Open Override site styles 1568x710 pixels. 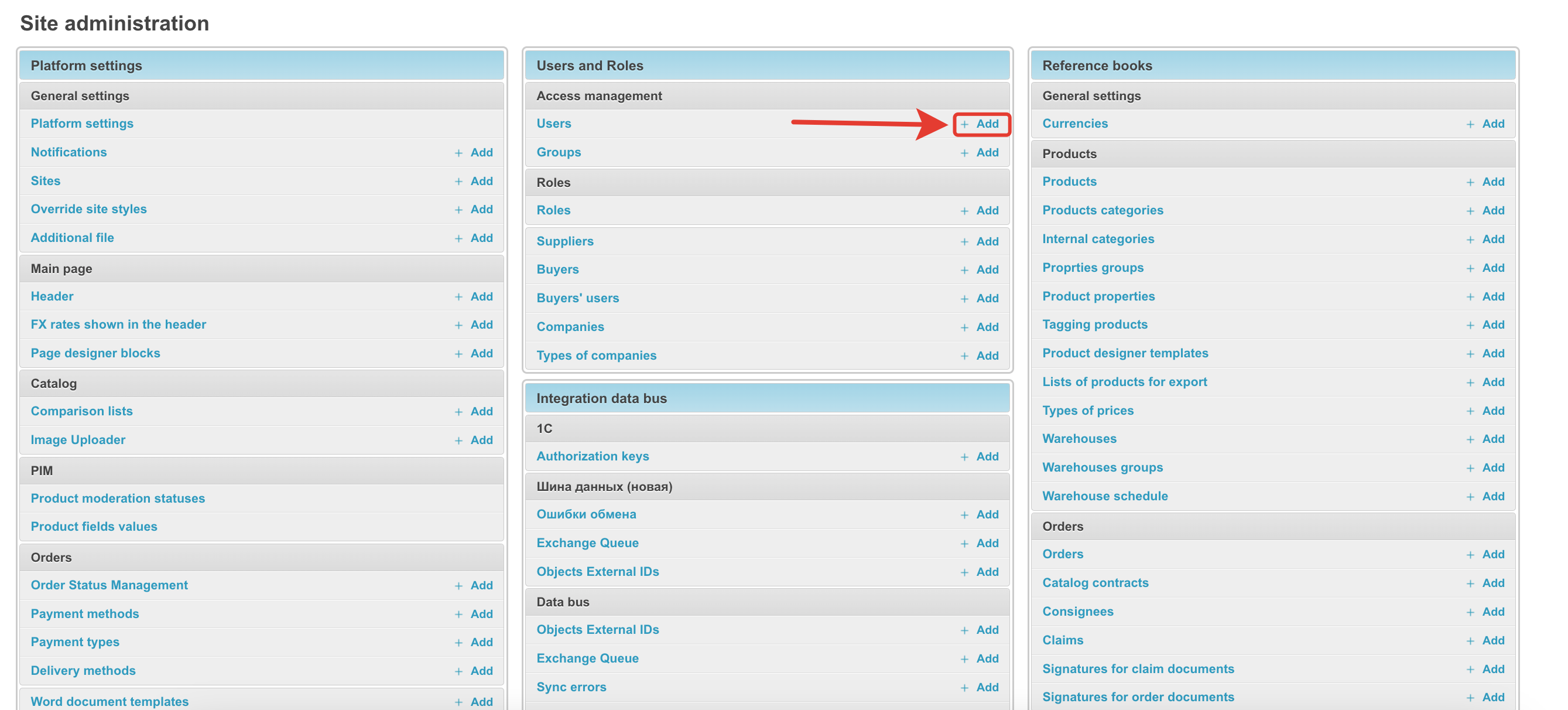point(89,209)
